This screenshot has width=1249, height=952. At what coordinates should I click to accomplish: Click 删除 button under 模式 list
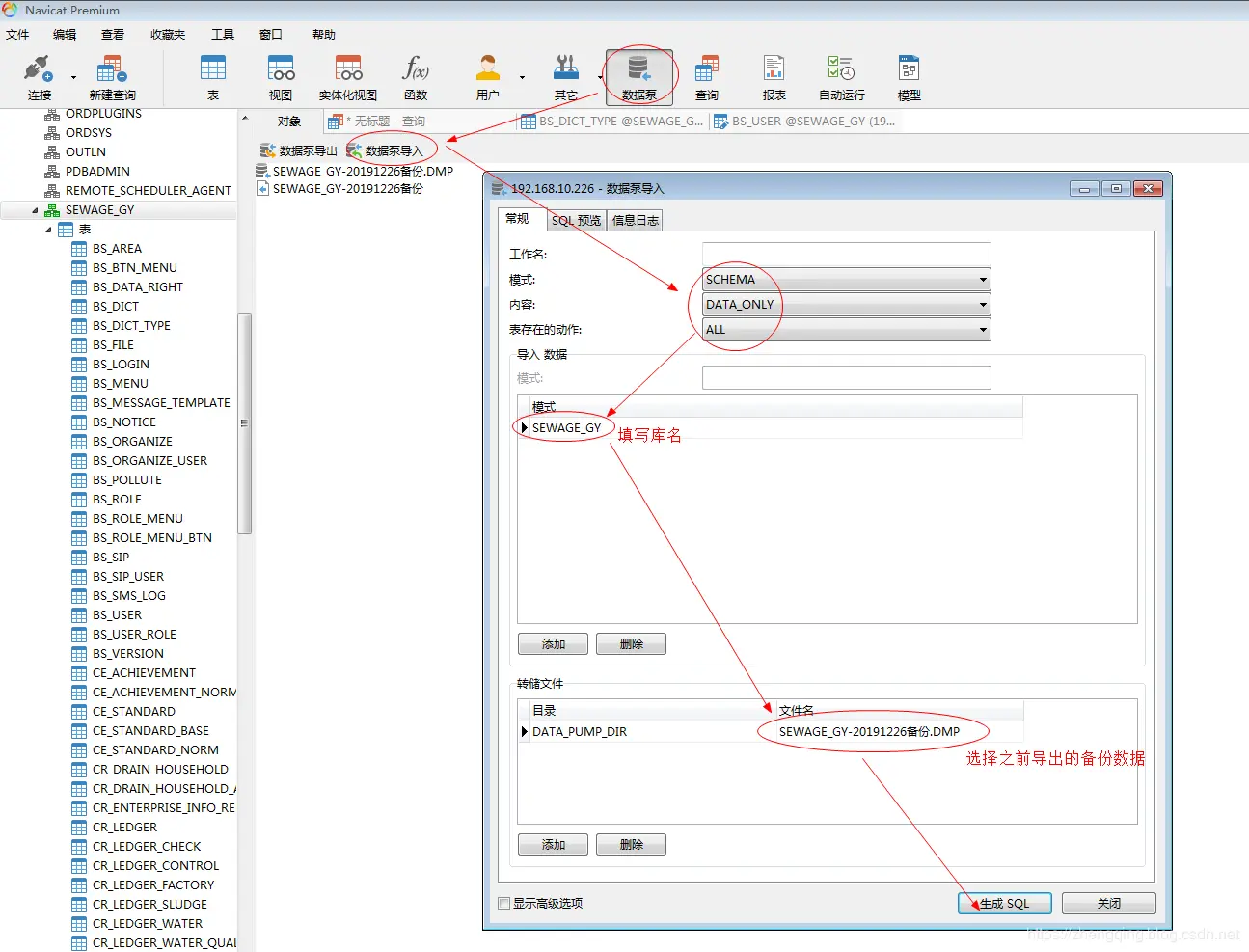point(632,643)
